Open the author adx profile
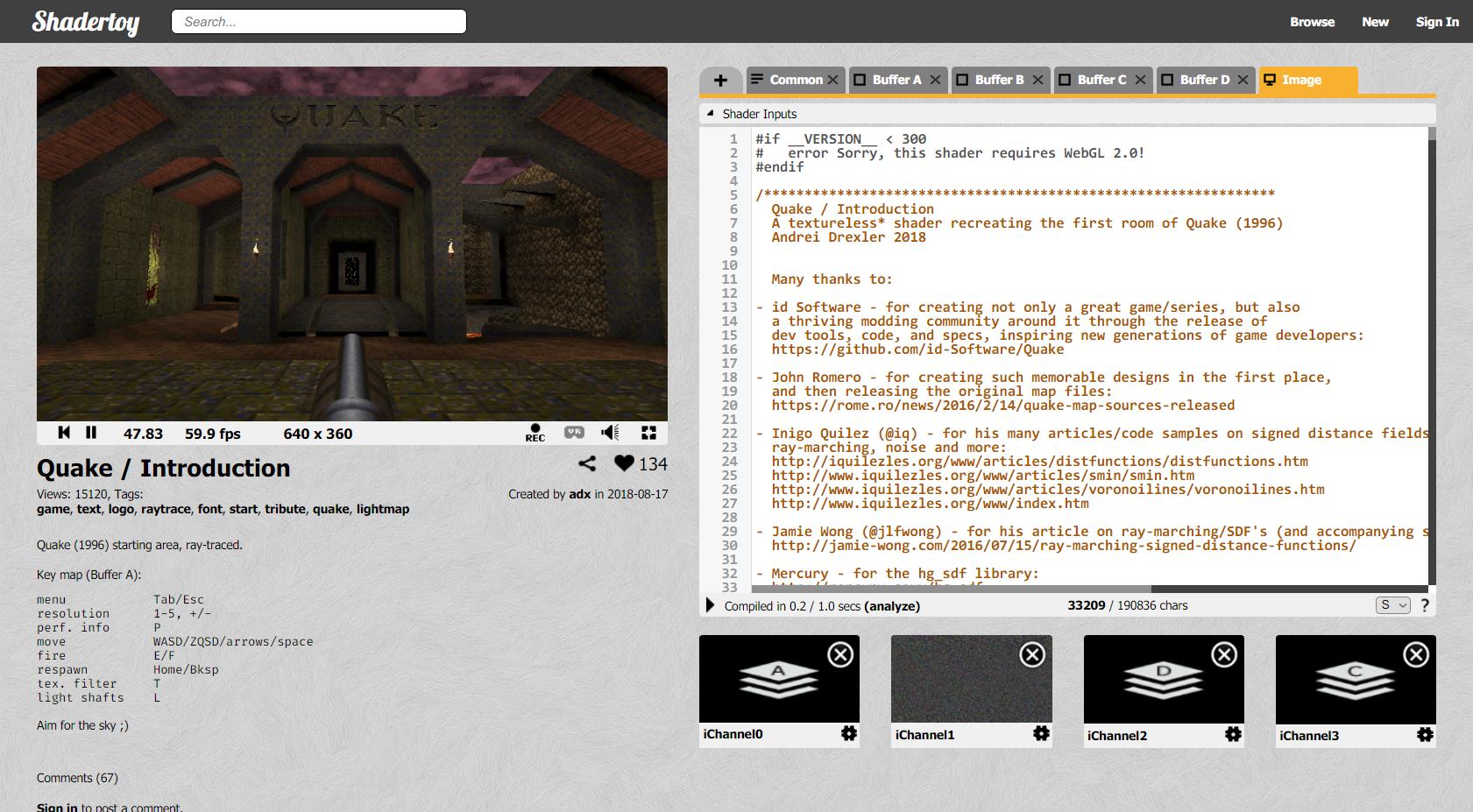1473x812 pixels. 579,494
